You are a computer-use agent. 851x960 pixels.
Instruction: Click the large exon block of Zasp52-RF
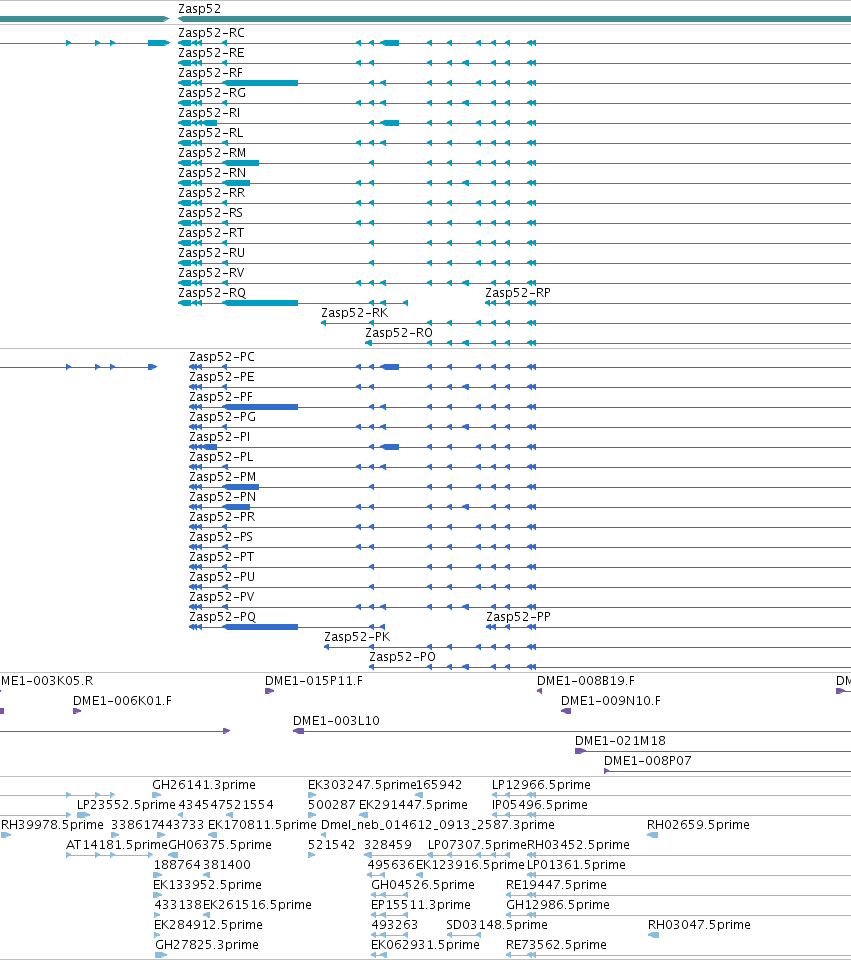point(261,83)
